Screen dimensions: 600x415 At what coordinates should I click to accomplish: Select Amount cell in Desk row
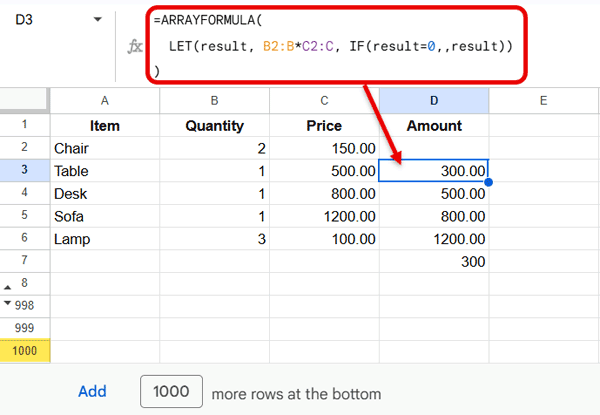point(434,193)
